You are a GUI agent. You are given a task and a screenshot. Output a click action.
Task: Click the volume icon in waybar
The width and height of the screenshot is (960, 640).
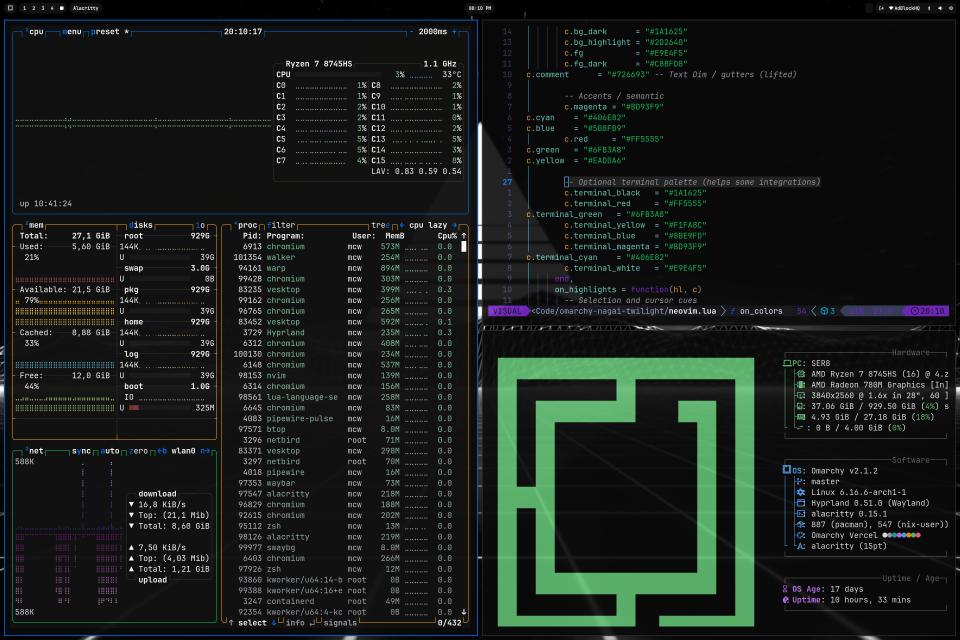coord(940,8)
